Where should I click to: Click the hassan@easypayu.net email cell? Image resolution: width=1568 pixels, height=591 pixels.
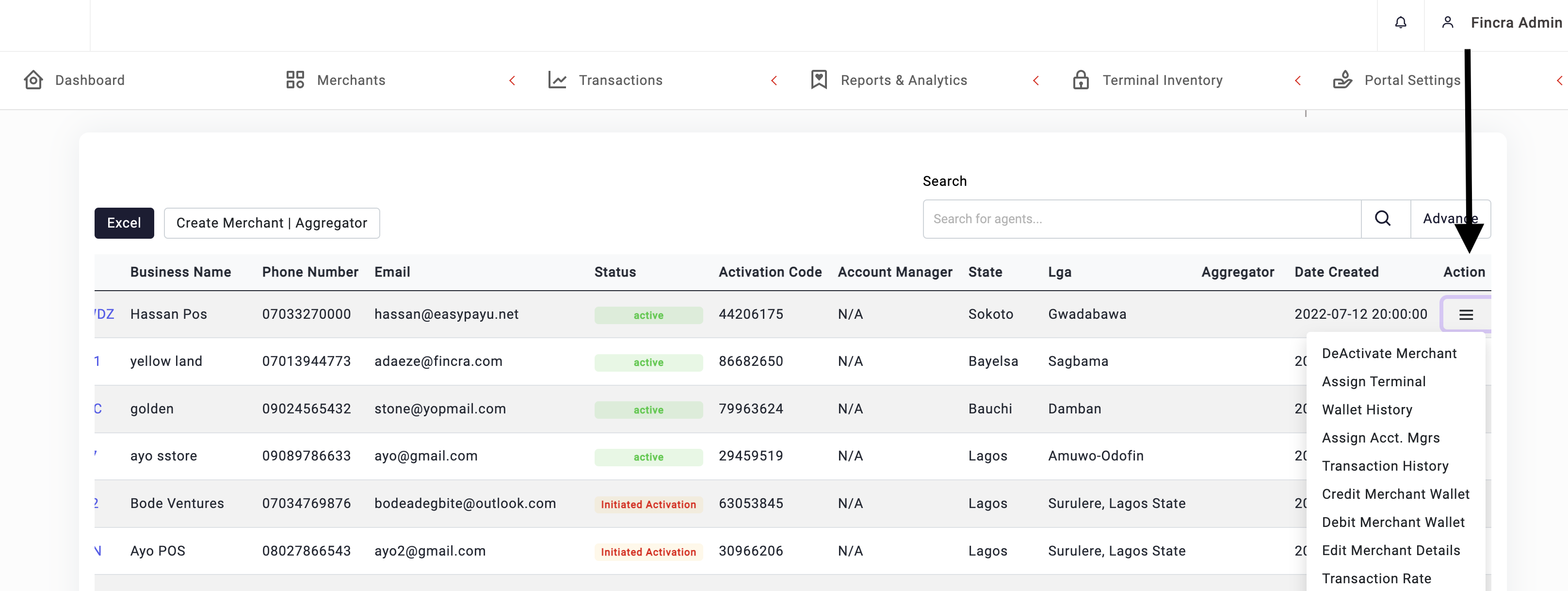(446, 314)
